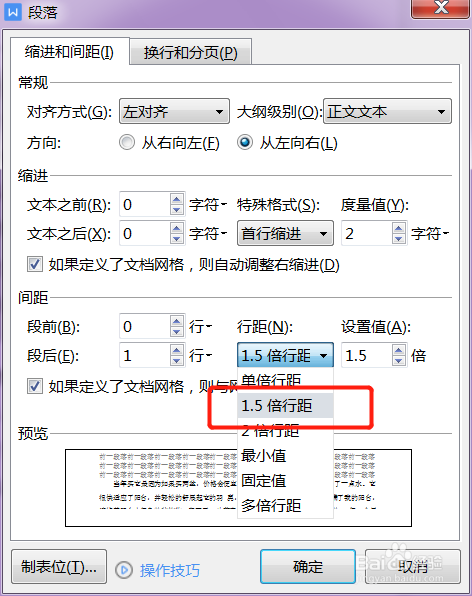Increase 段后 spacing with up arrow
Viewport: 472px width, 596px height.
tap(177, 349)
